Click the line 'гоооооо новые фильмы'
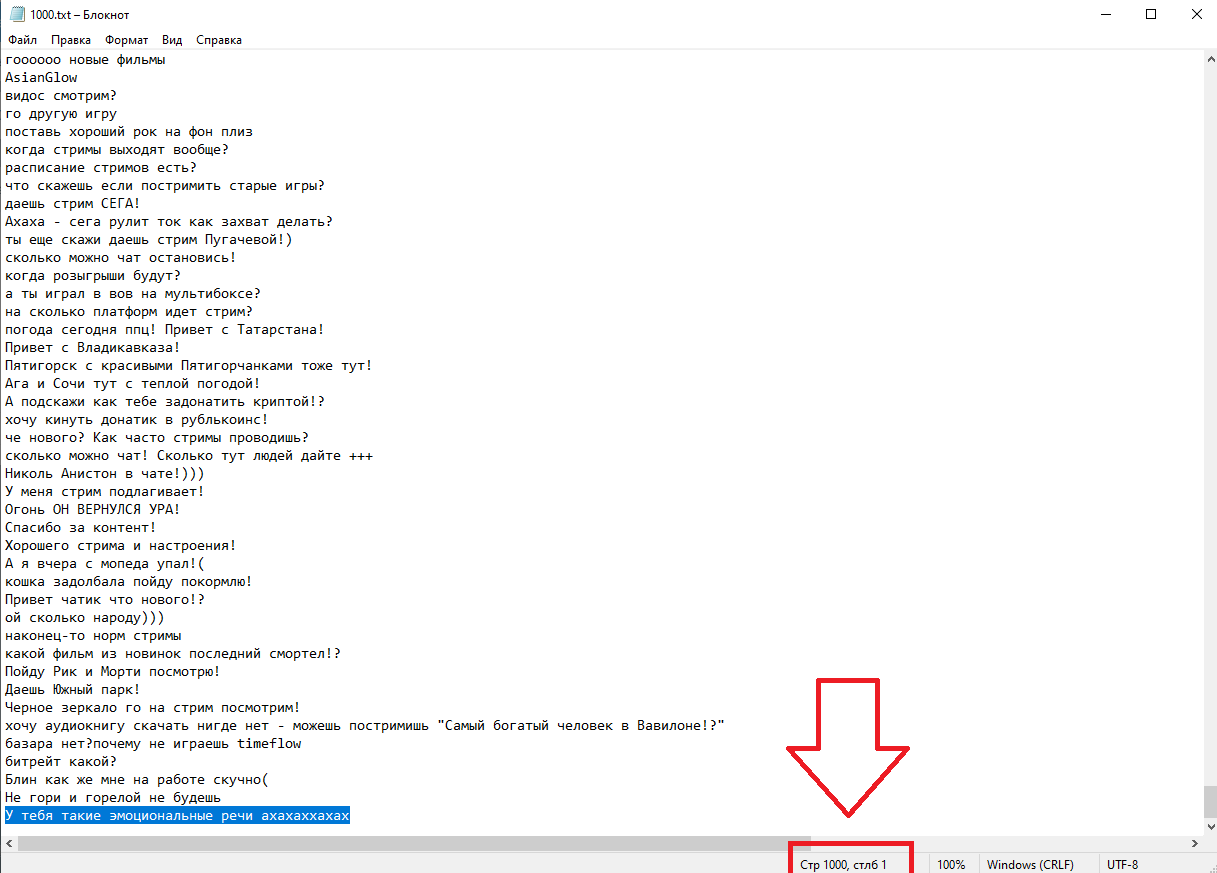 (85, 59)
